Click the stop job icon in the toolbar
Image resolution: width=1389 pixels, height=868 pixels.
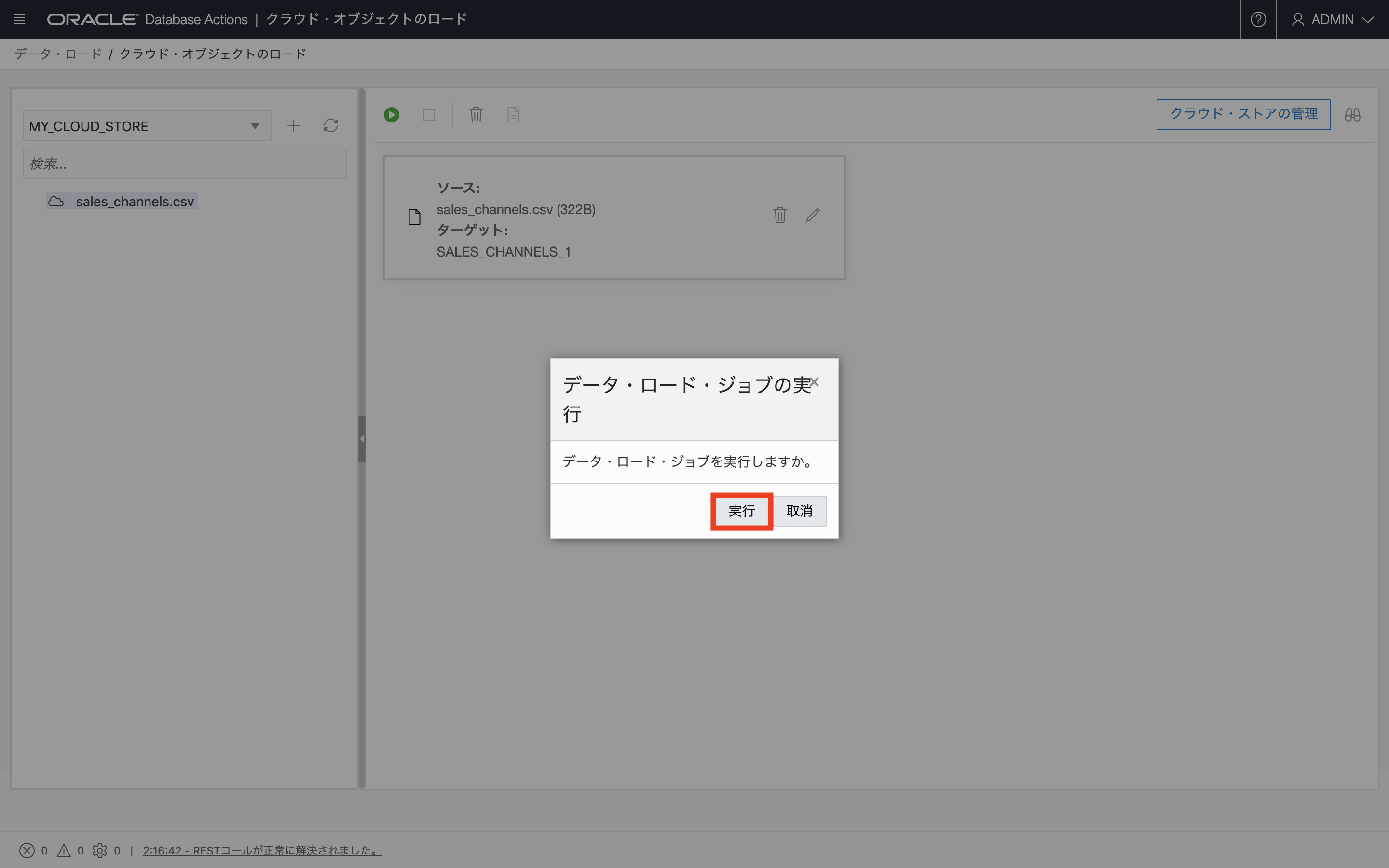click(429, 114)
